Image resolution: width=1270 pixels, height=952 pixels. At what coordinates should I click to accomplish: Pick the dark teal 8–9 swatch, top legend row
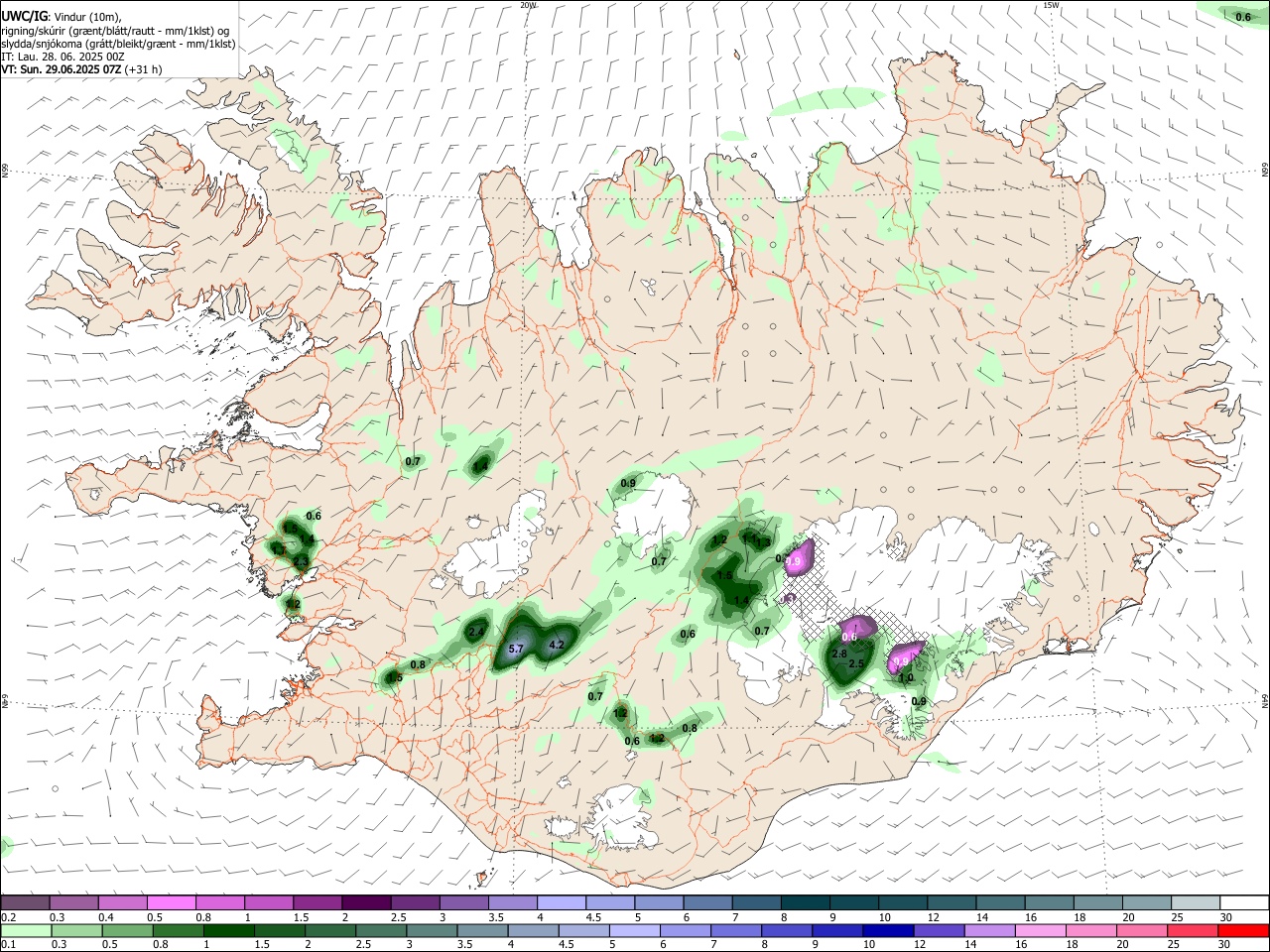click(806, 903)
